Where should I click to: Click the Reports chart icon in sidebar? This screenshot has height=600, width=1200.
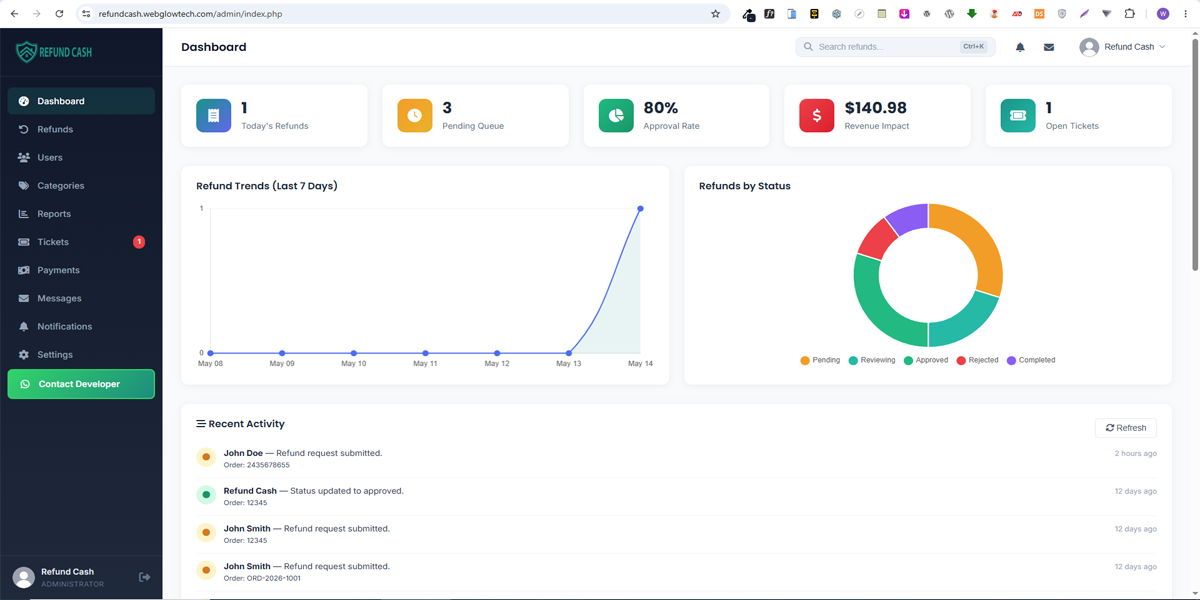click(24, 213)
